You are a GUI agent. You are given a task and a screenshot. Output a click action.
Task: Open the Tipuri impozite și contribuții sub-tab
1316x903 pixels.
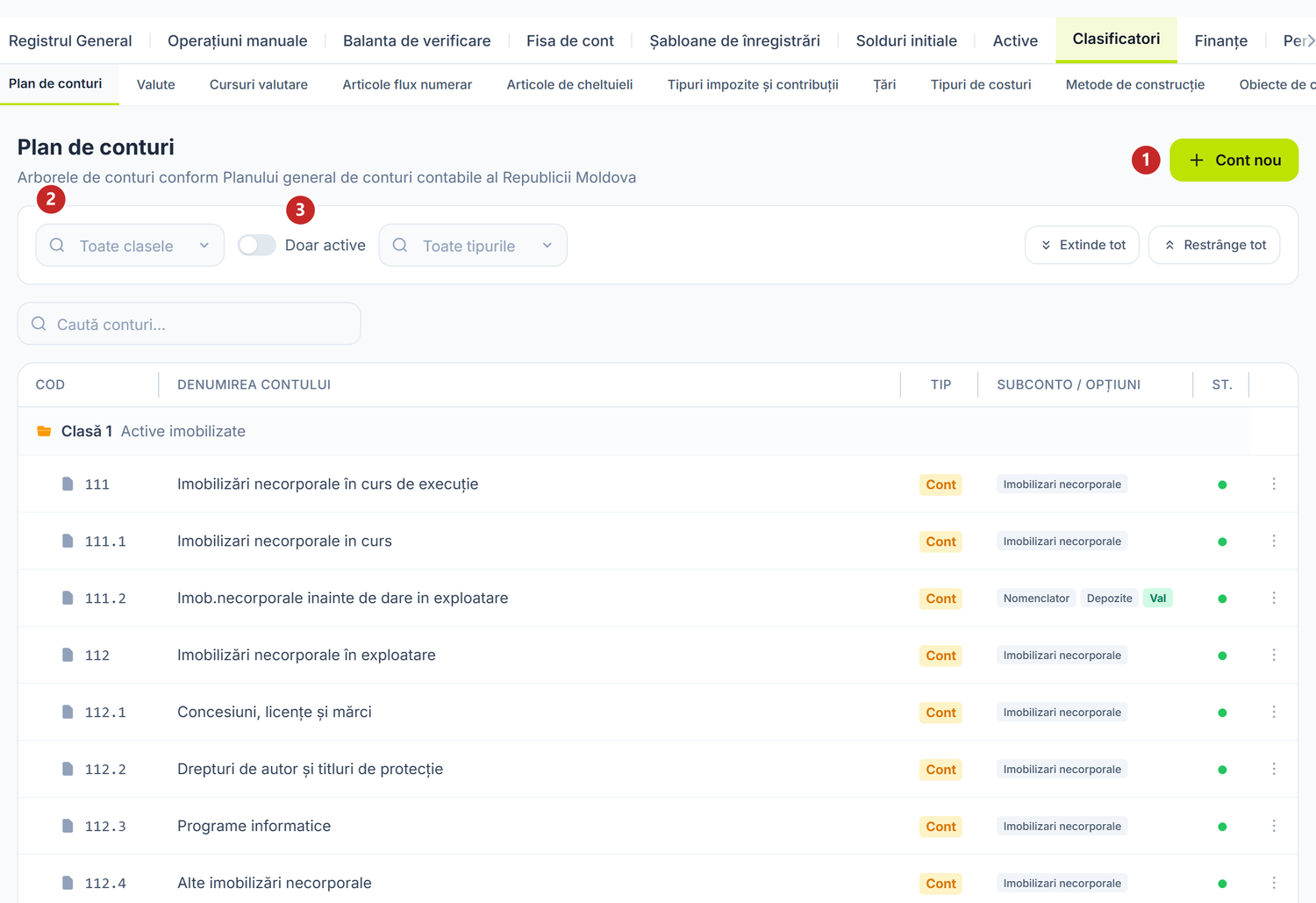pyautogui.click(x=753, y=84)
